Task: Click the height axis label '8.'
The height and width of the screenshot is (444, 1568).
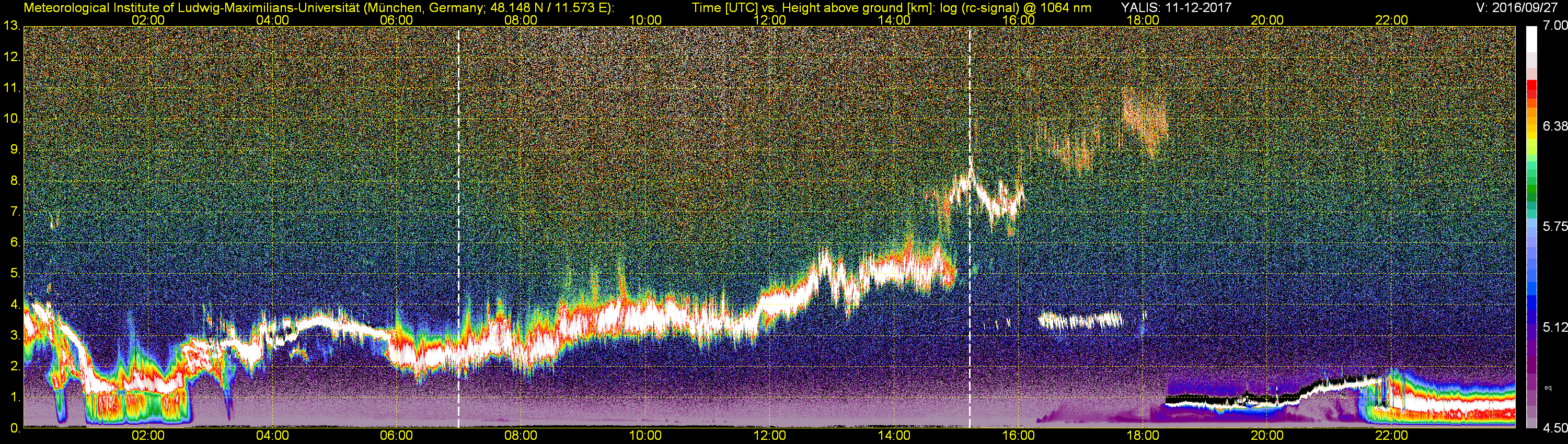Action: (x=15, y=181)
